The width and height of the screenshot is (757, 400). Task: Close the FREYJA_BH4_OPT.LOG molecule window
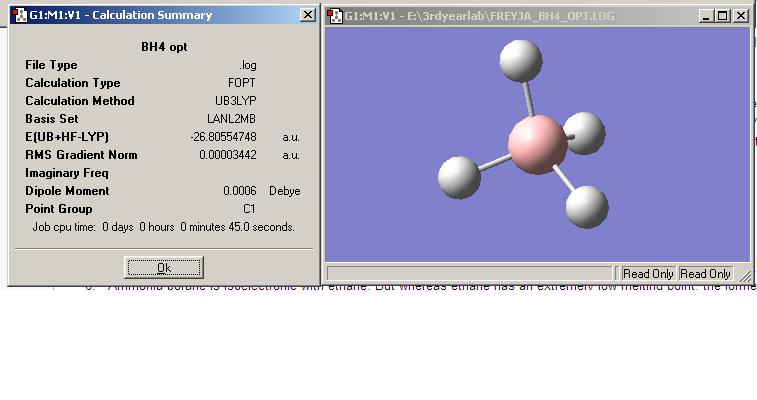click(x=741, y=16)
